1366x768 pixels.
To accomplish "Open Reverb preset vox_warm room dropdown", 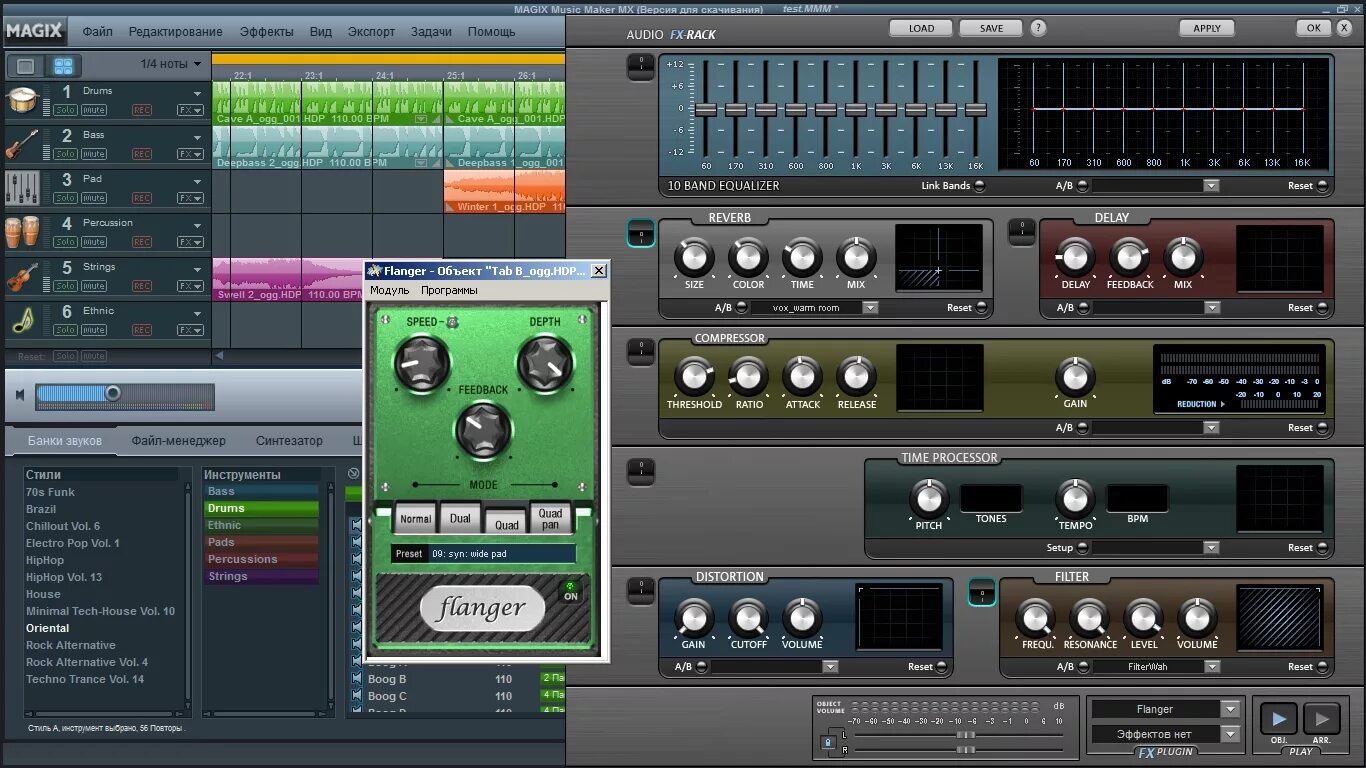I will [870, 307].
